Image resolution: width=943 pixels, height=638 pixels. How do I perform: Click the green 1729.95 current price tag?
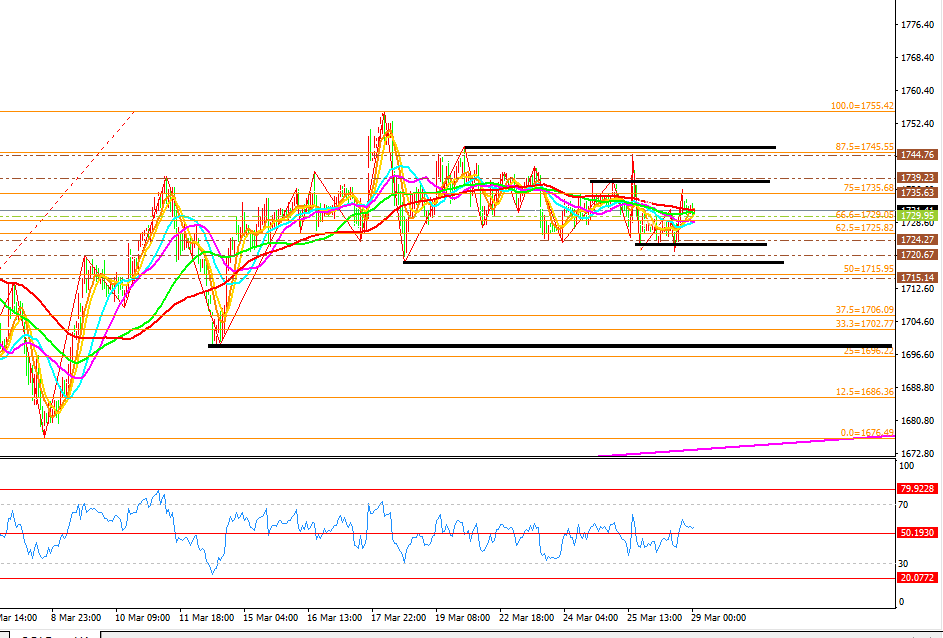(x=917, y=215)
